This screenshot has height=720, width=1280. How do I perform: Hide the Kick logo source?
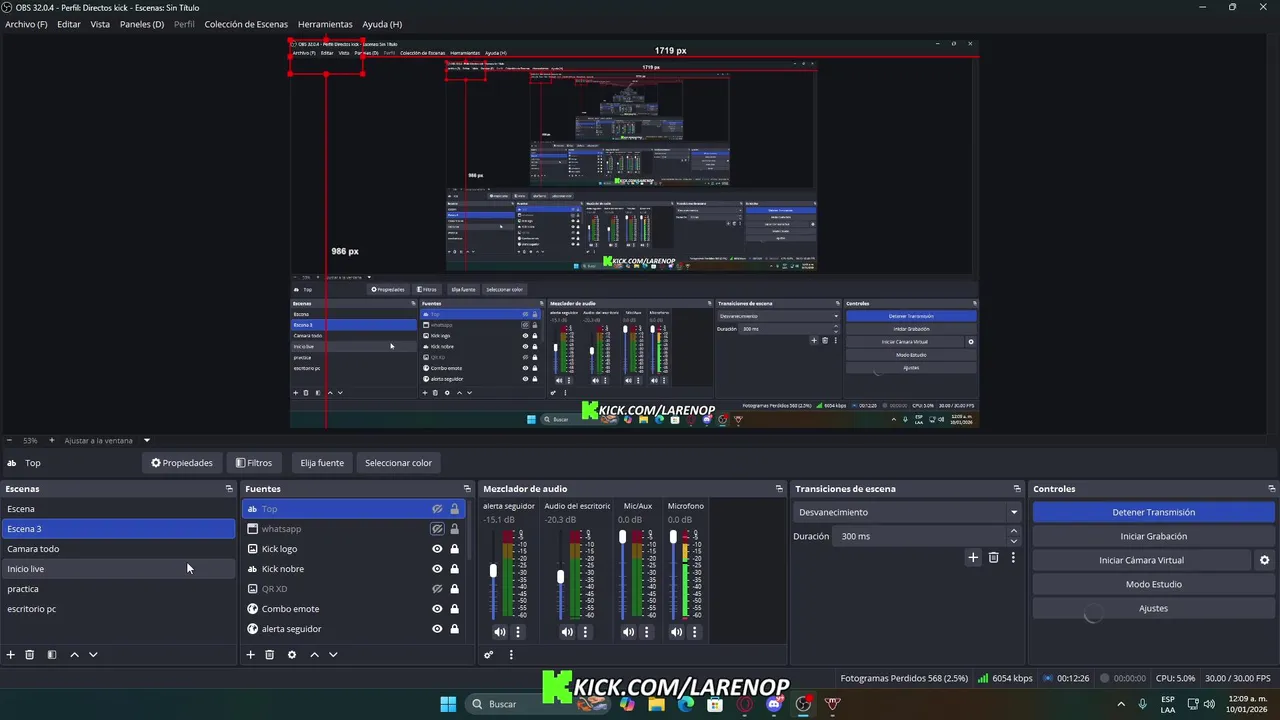437,549
